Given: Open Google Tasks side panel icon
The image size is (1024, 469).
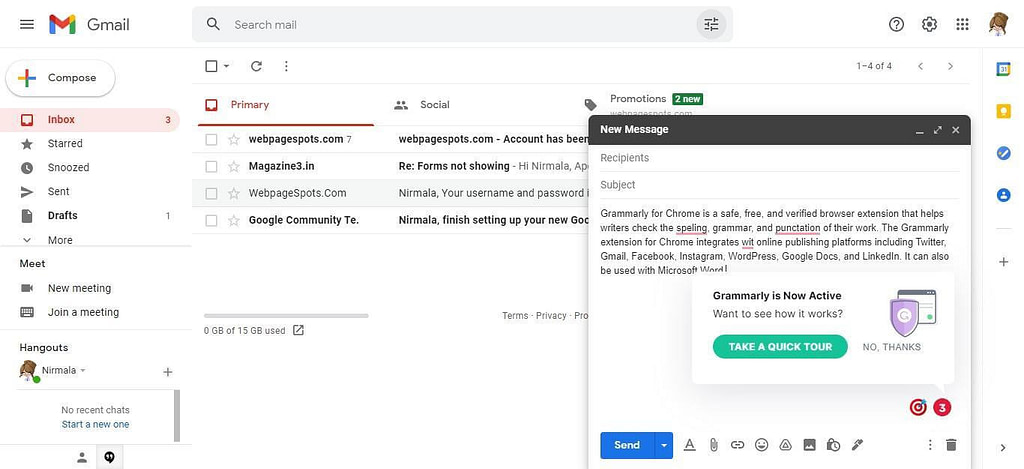Looking at the screenshot, I should pyautogui.click(x=1003, y=153).
